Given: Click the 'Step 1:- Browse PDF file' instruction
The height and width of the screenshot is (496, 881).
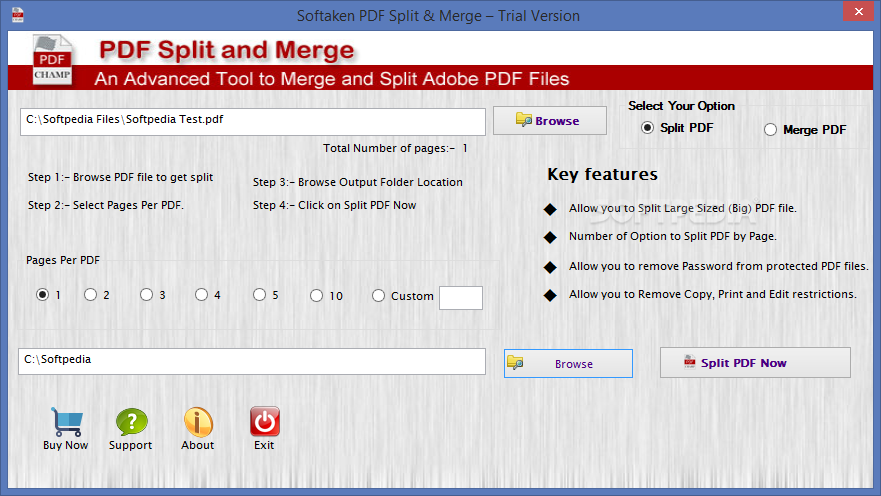Looking at the screenshot, I should pos(120,177).
